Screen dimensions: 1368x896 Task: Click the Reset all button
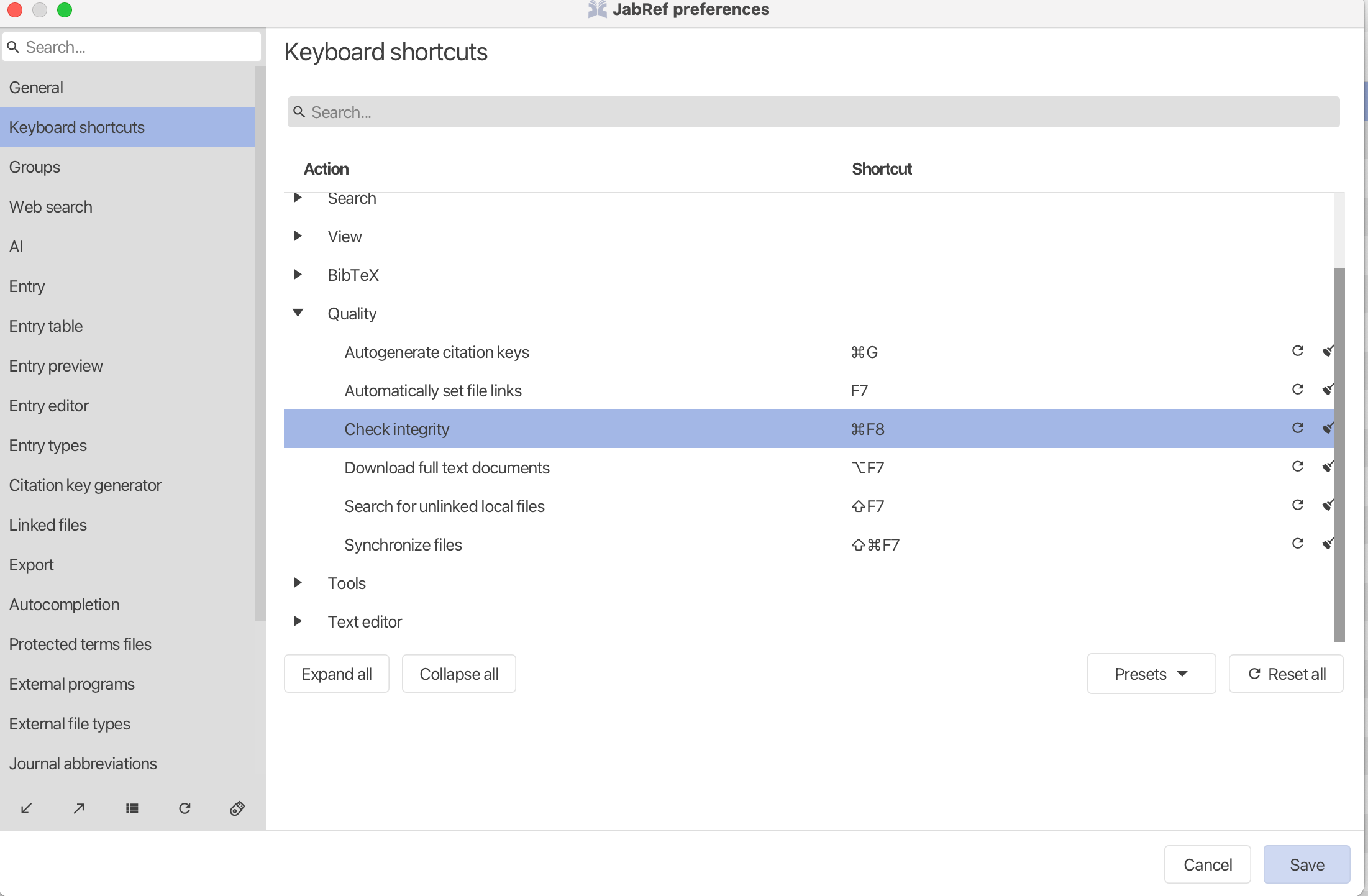(1286, 674)
